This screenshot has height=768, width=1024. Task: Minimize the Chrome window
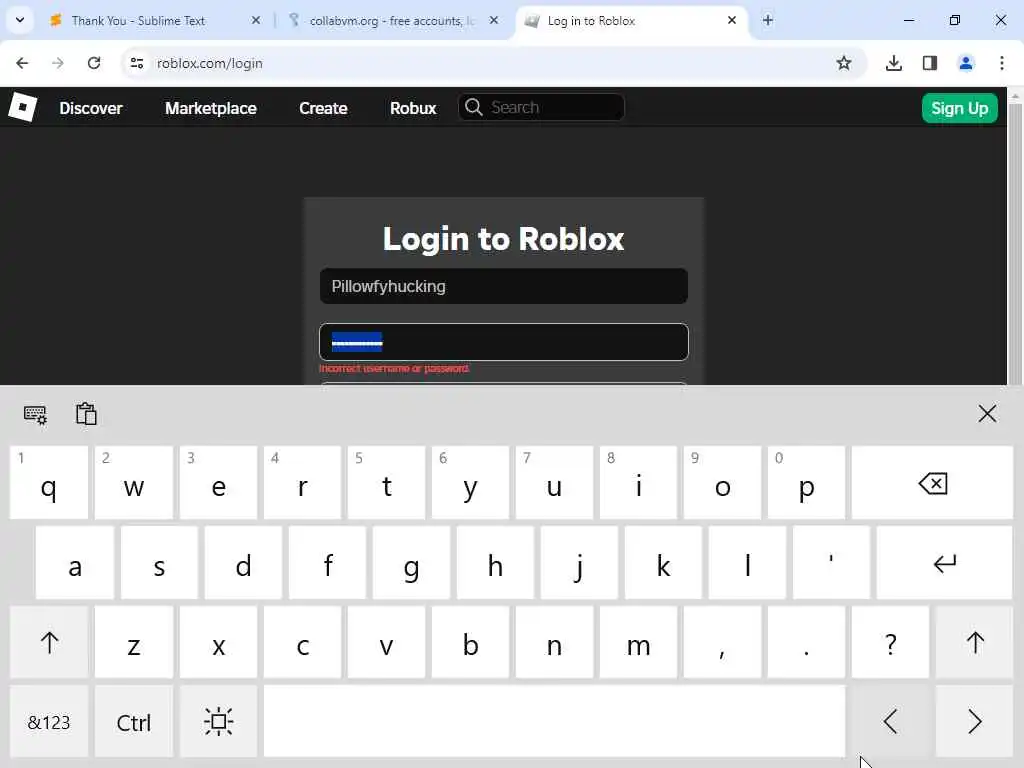[x=908, y=20]
